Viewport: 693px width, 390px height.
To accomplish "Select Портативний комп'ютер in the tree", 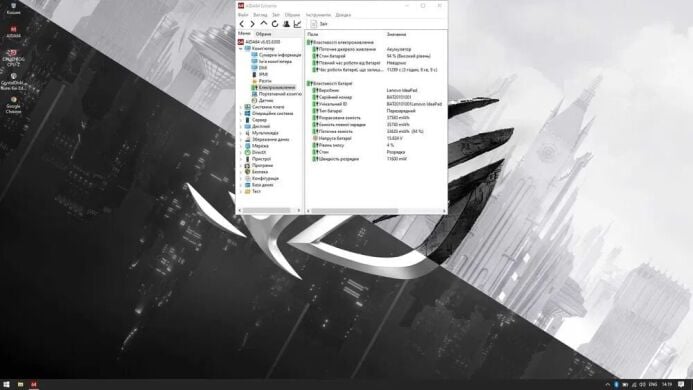I will click(x=277, y=94).
